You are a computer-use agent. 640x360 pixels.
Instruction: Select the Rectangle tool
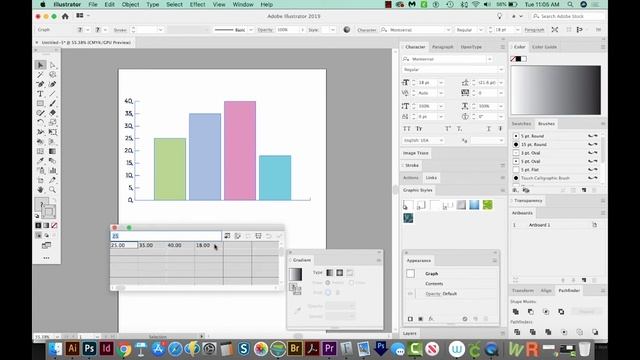tap(40, 103)
